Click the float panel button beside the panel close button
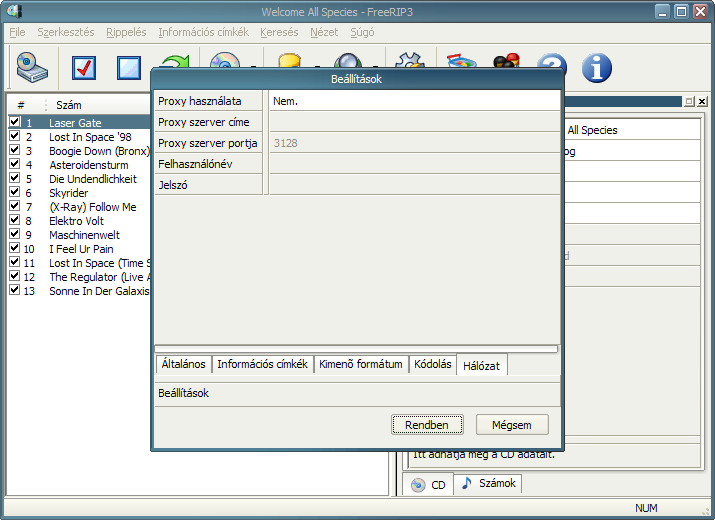 pos(689,102)
